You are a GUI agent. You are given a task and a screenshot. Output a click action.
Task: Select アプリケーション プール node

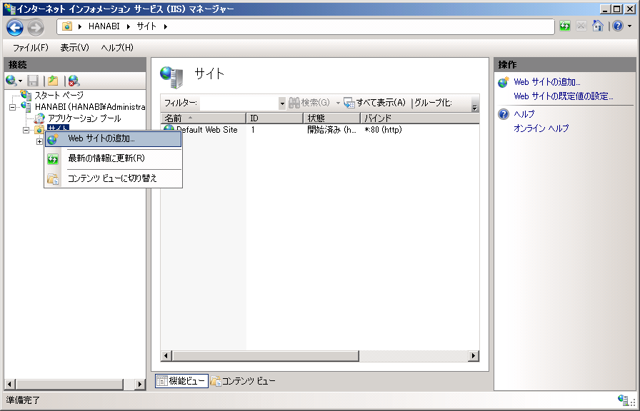(x=84, y=118)
